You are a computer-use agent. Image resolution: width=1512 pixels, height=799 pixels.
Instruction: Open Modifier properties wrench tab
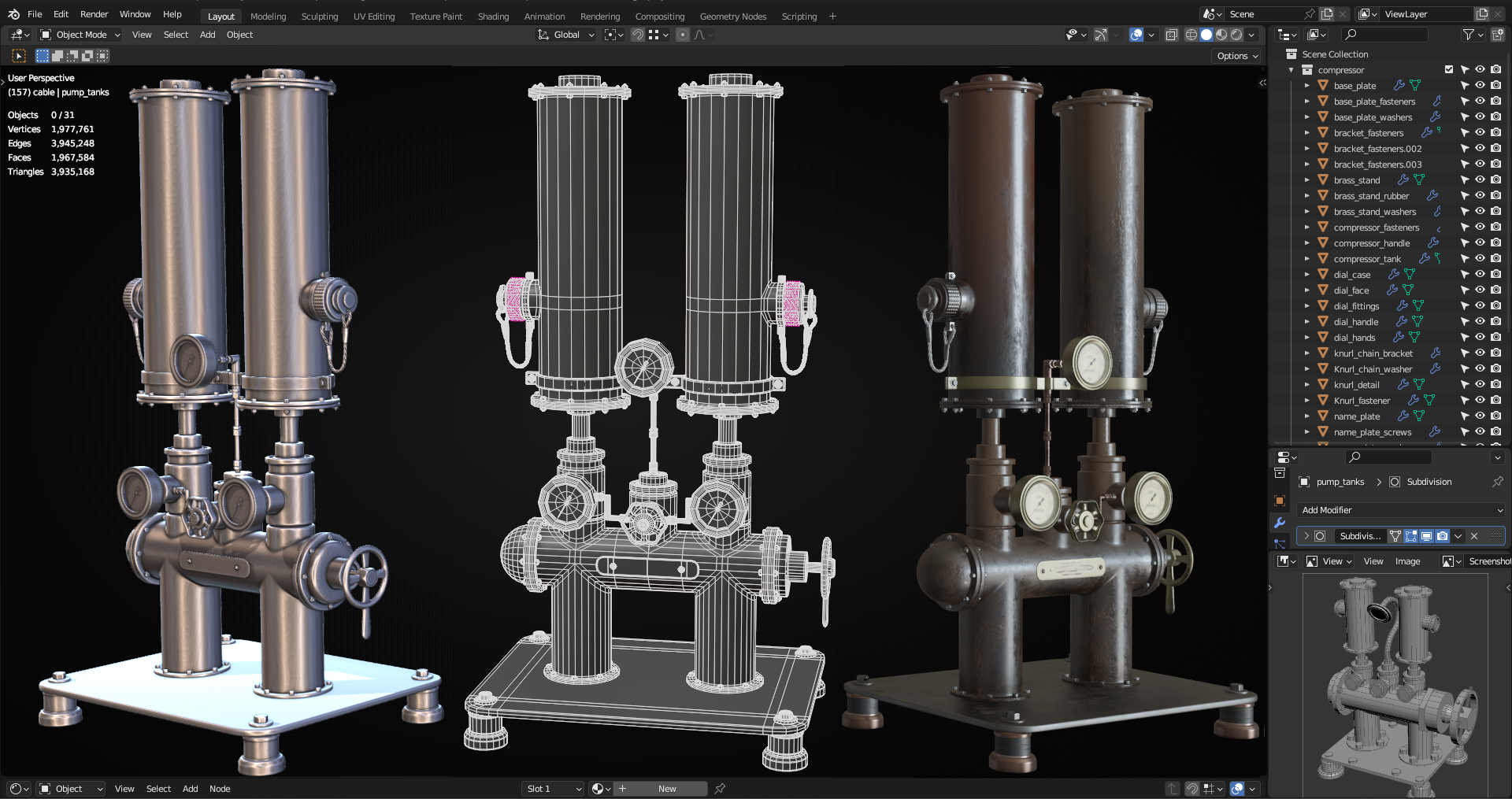coord(1280,523)
